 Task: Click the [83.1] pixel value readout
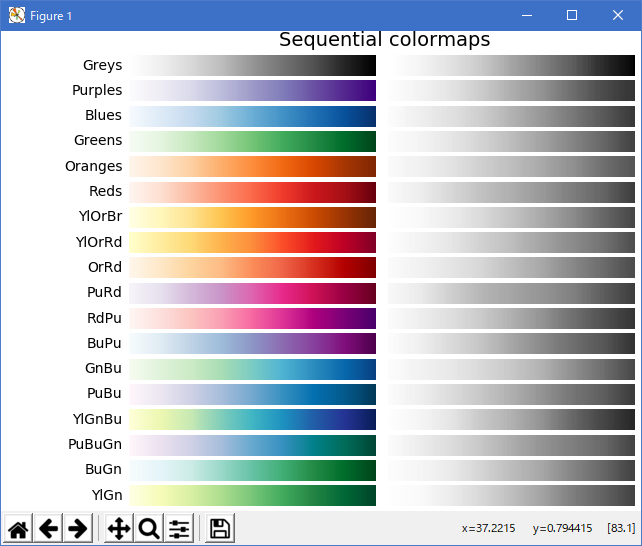[x=621, y=528]
